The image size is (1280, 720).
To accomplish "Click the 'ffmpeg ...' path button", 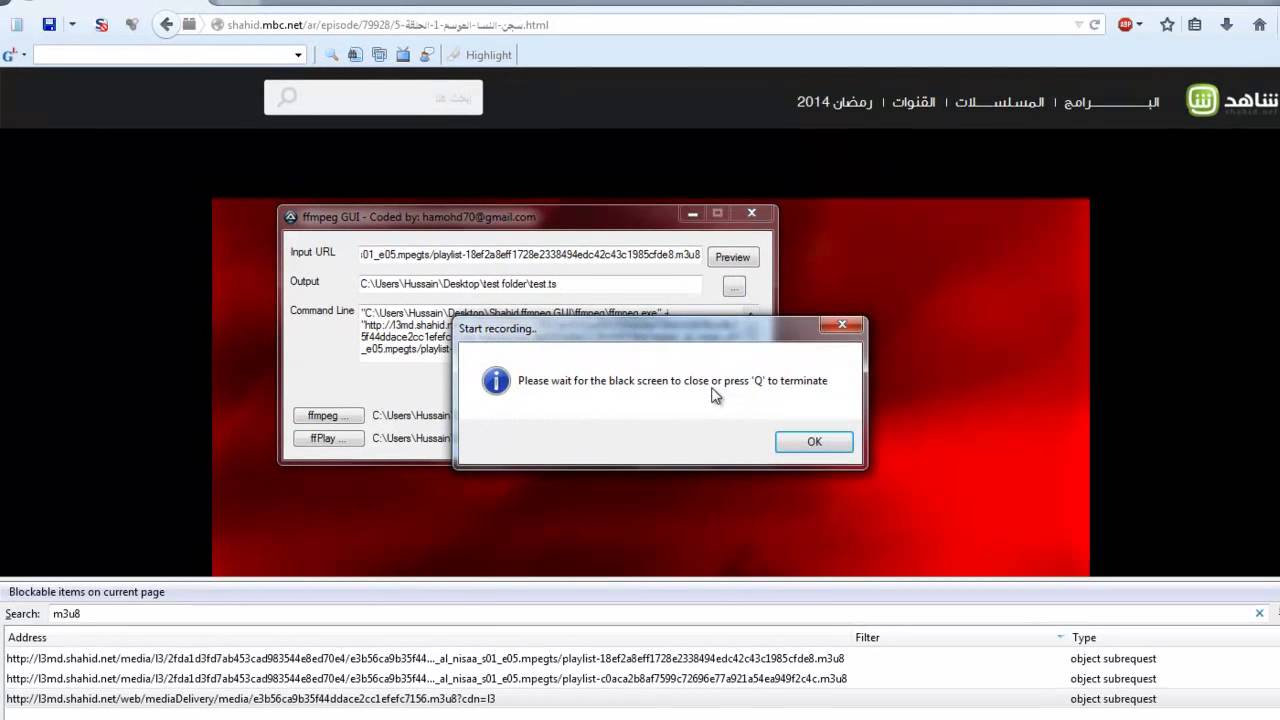I will pyautogui.click(x=328, y=415).
